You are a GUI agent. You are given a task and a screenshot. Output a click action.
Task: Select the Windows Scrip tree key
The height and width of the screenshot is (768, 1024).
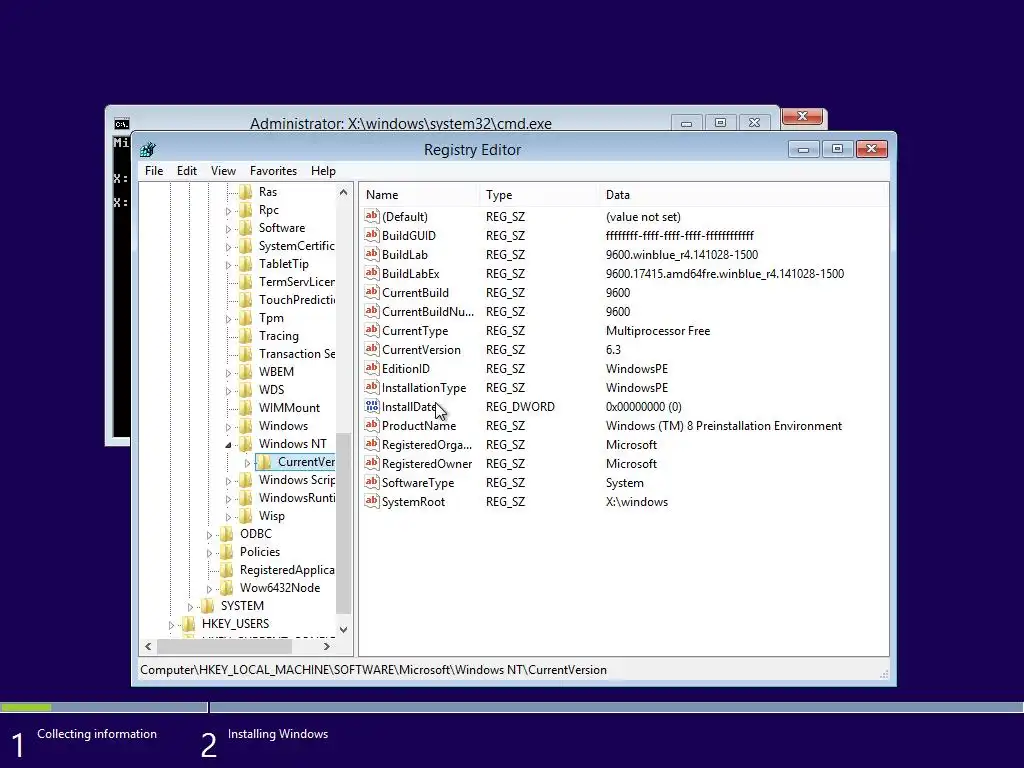297,480
